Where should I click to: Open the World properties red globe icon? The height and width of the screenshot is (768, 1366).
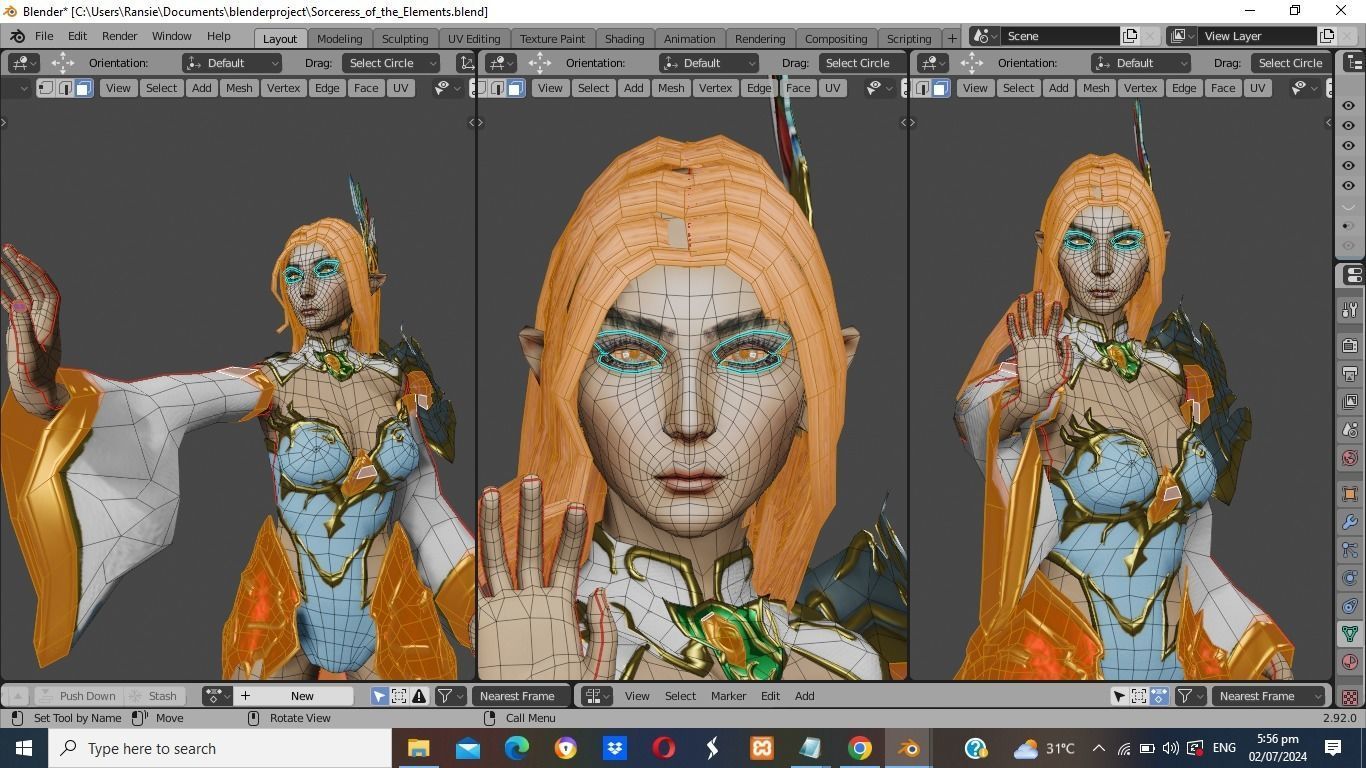click(x=1349, y=458)
